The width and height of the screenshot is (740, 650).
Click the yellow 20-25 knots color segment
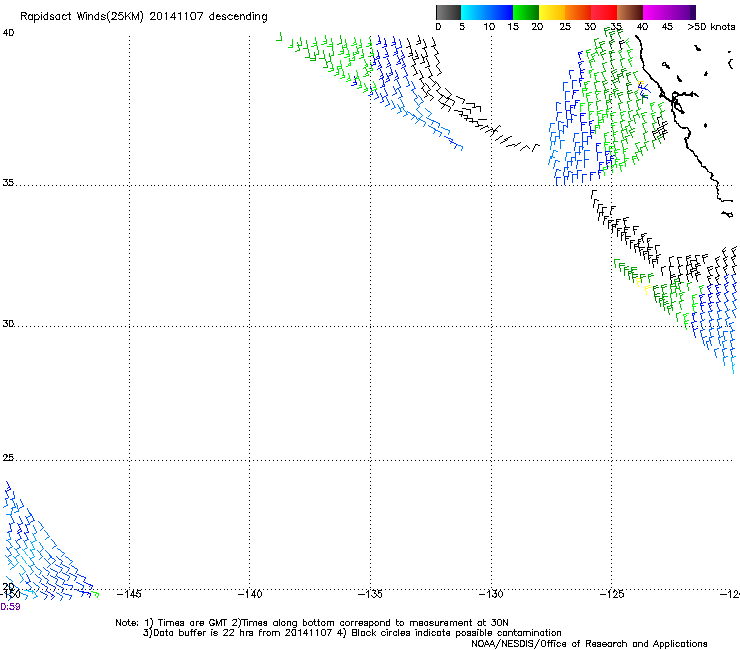coord(552,12)
